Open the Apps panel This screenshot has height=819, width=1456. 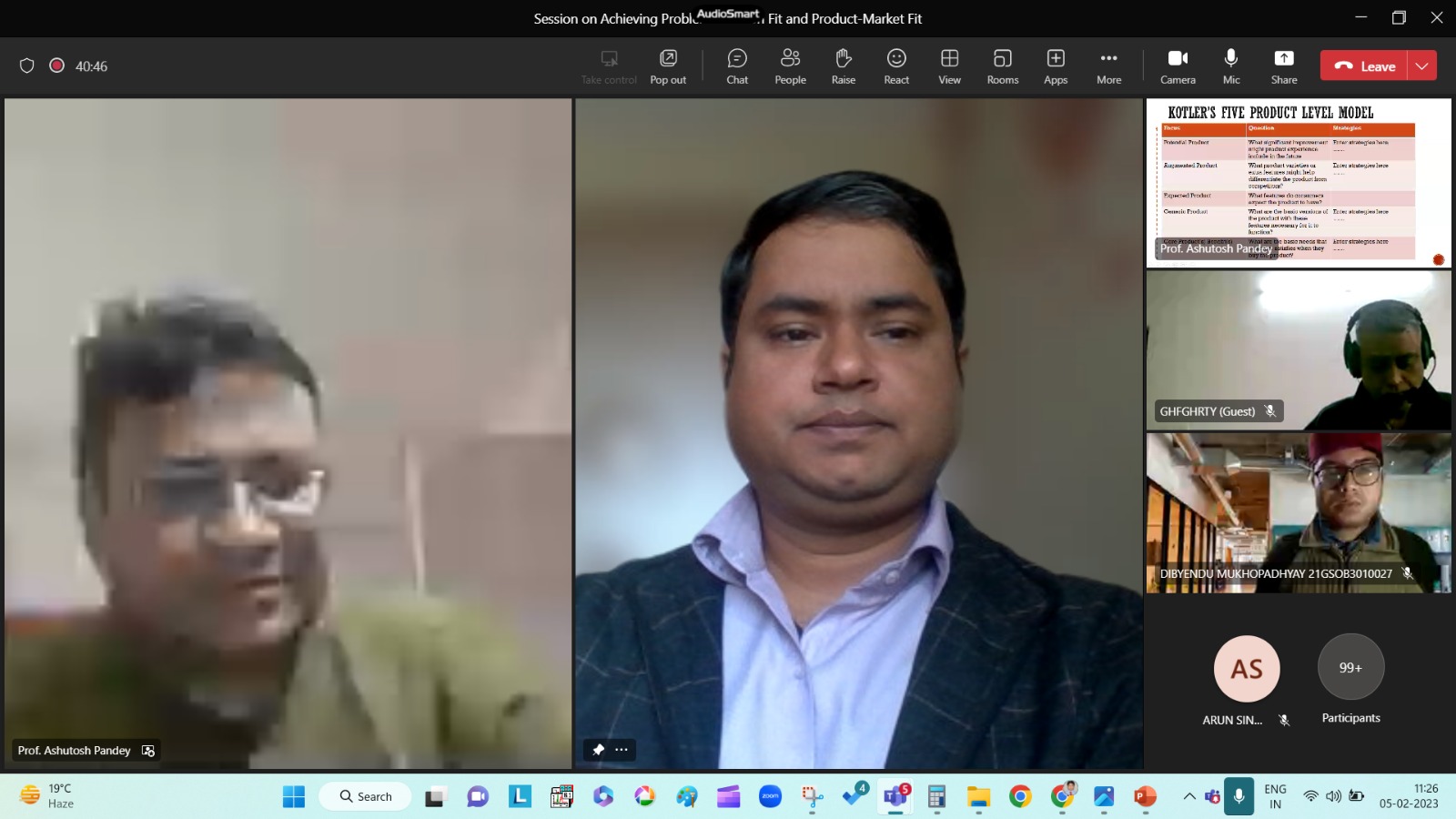tap(1056, 66)
